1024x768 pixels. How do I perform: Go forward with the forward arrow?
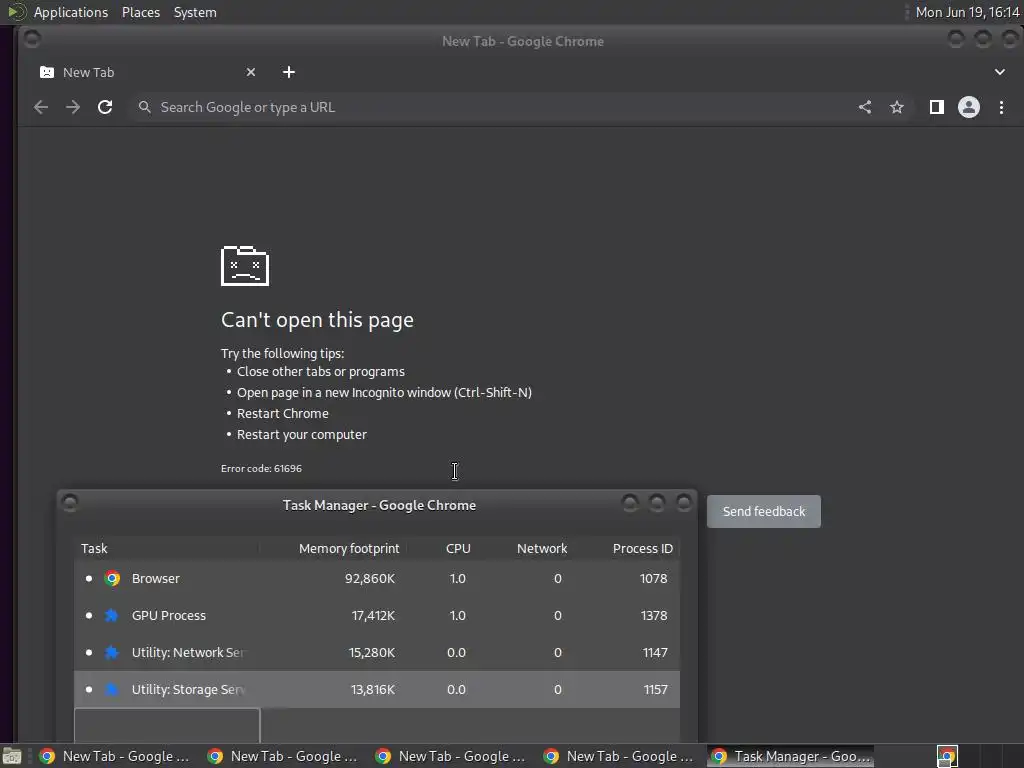tap(72, 107)
